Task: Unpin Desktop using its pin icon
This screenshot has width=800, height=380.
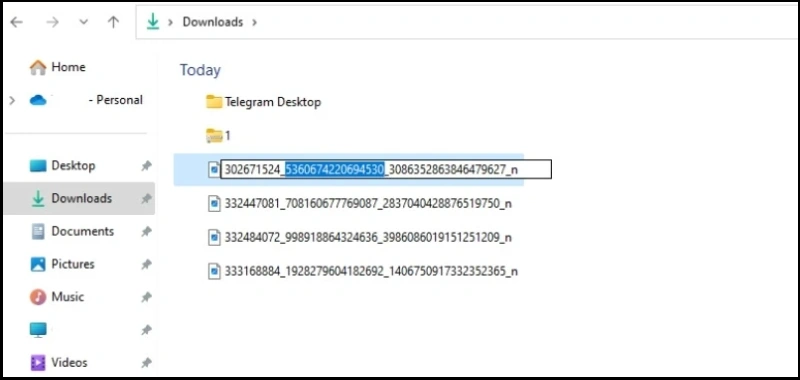Action: (146, 166)
